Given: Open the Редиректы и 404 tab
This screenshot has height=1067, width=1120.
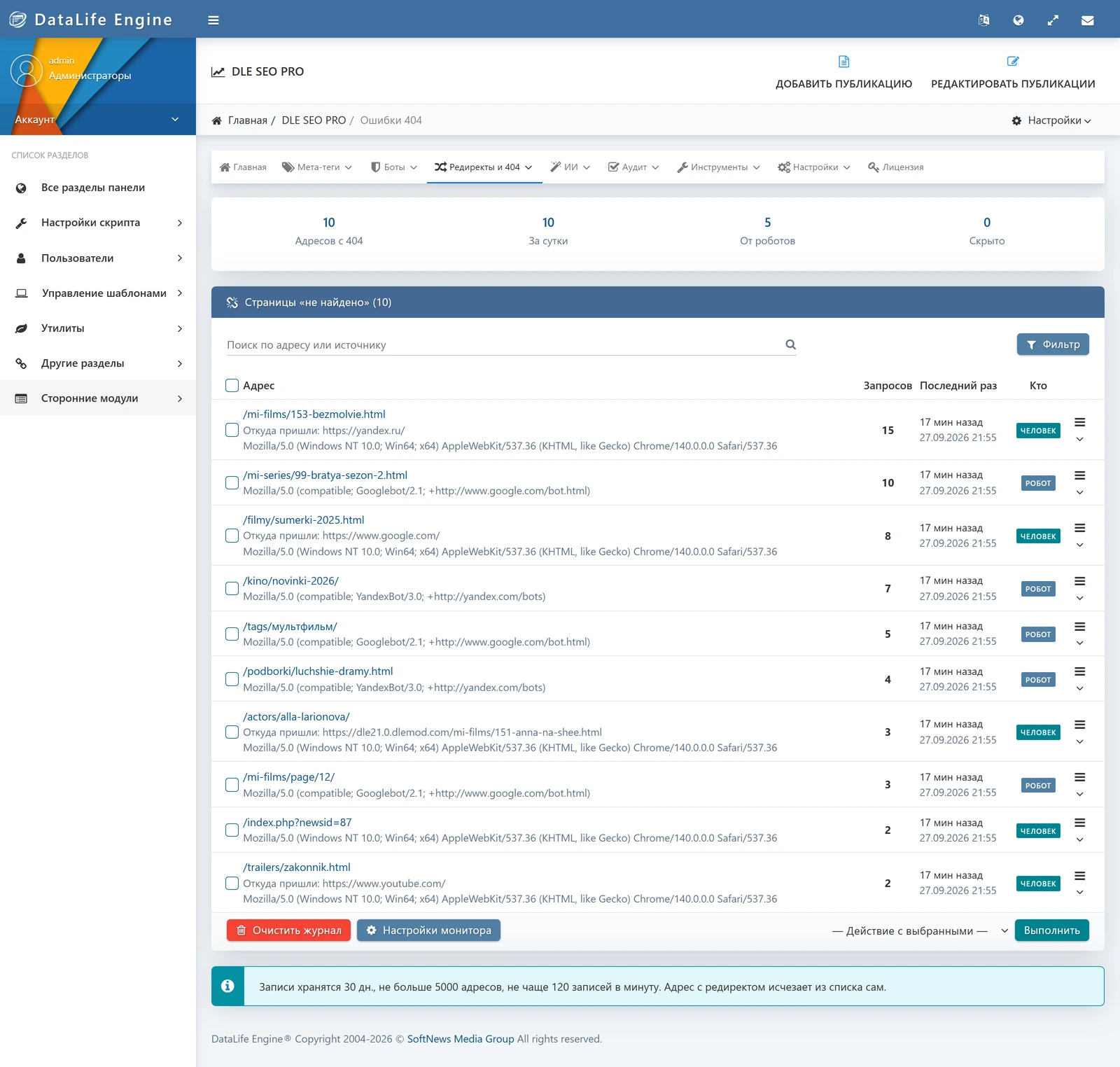Looking at the screenshot, I should point(484,167).
